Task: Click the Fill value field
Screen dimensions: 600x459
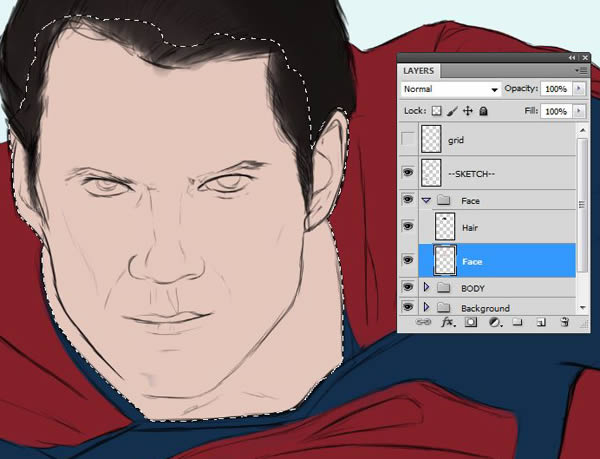Action: point(556,111)
